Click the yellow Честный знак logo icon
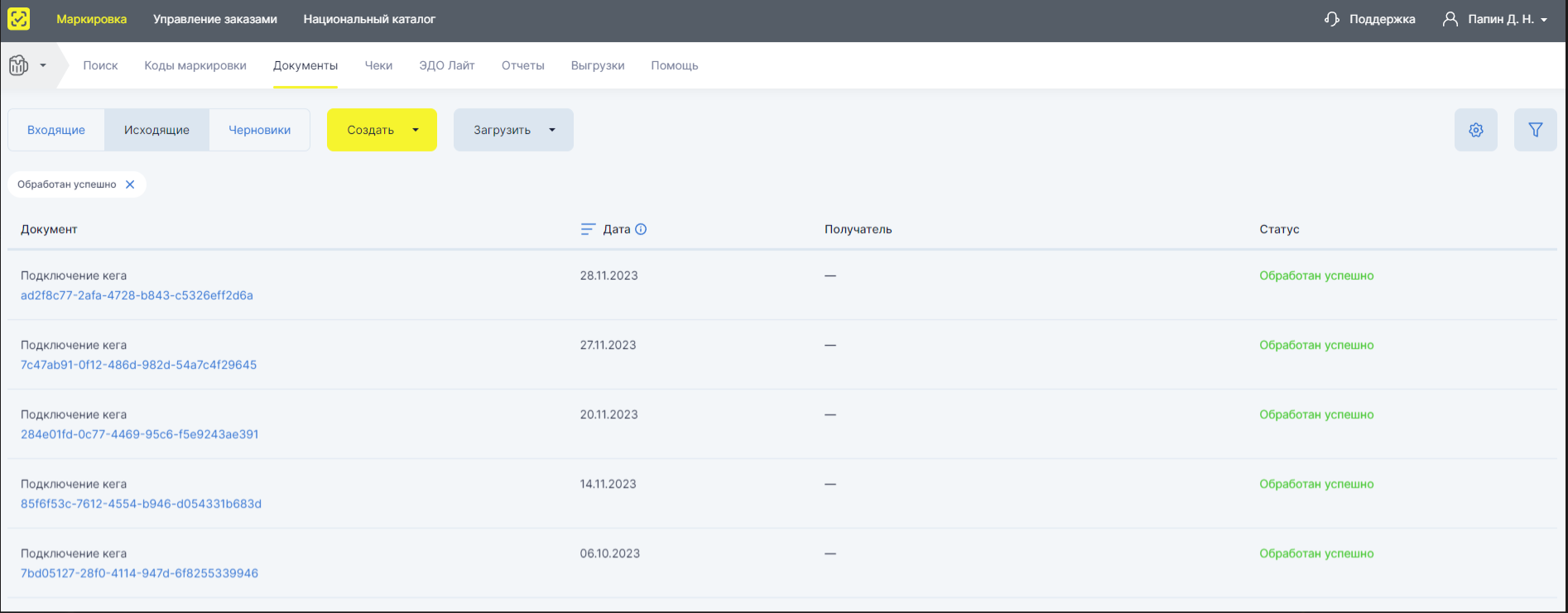The width and height of the screenshot is (1568, 613). pos(18,18)
